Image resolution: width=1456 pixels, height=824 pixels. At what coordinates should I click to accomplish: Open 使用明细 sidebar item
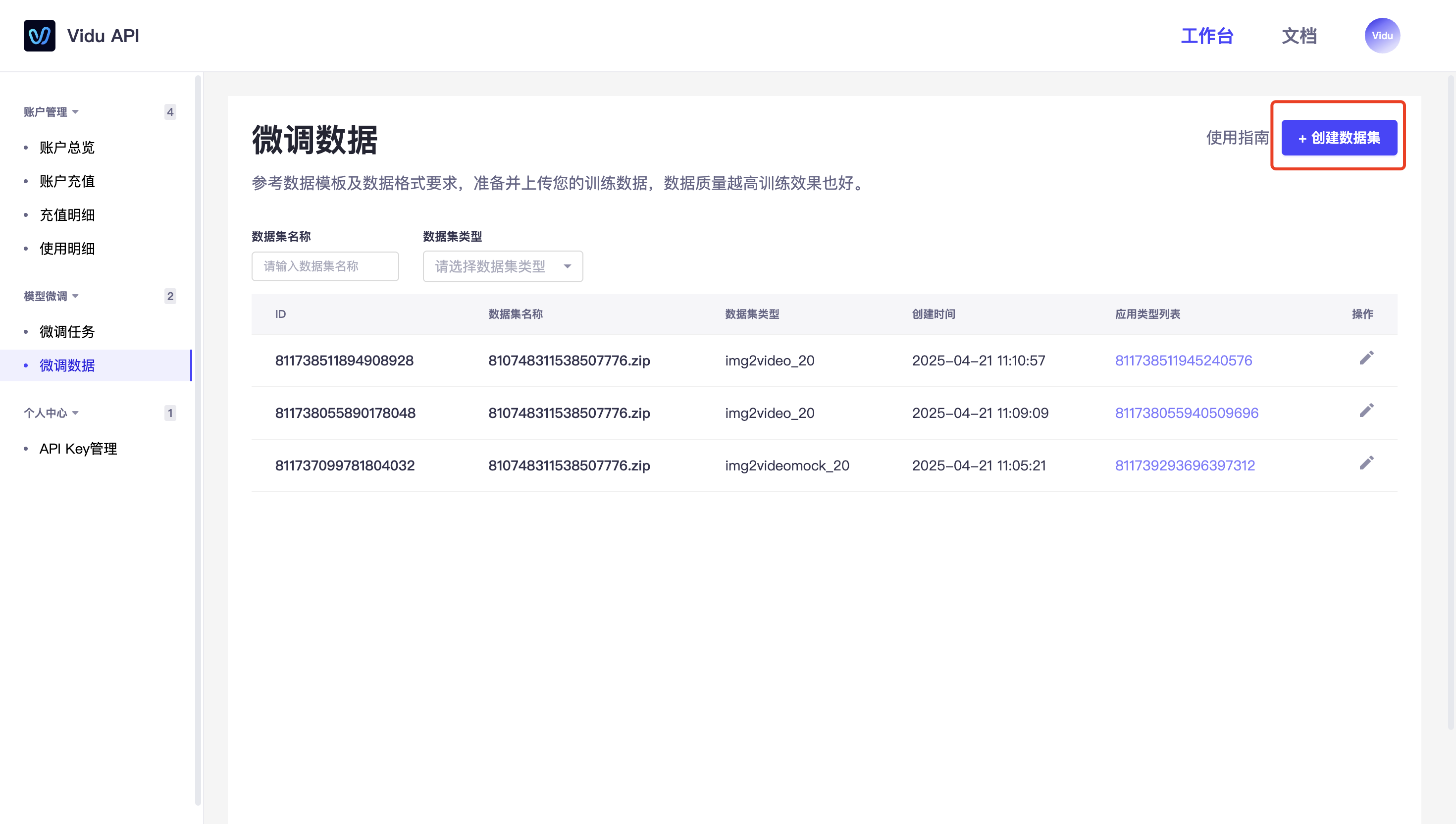(67, 249)
